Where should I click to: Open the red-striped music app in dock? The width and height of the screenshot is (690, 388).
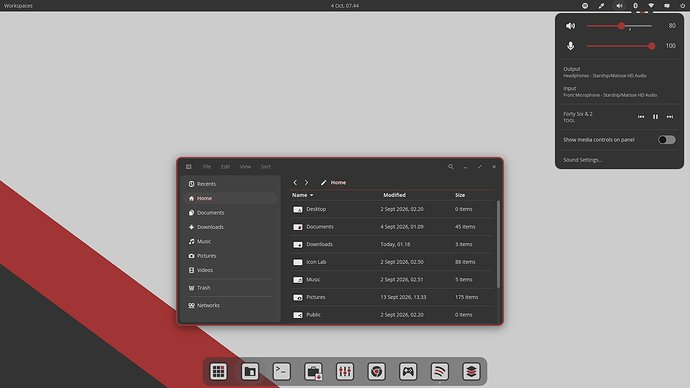440,371
